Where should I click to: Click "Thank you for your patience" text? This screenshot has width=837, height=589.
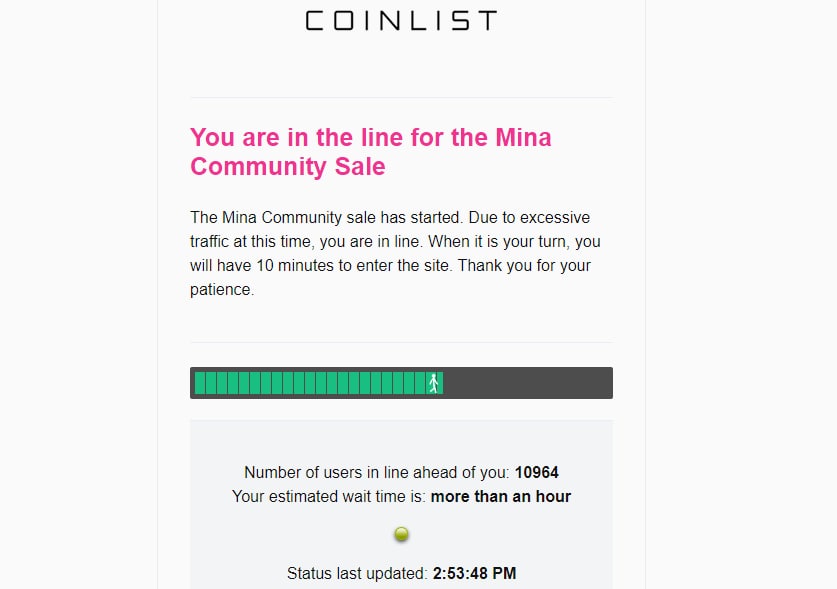390,277
